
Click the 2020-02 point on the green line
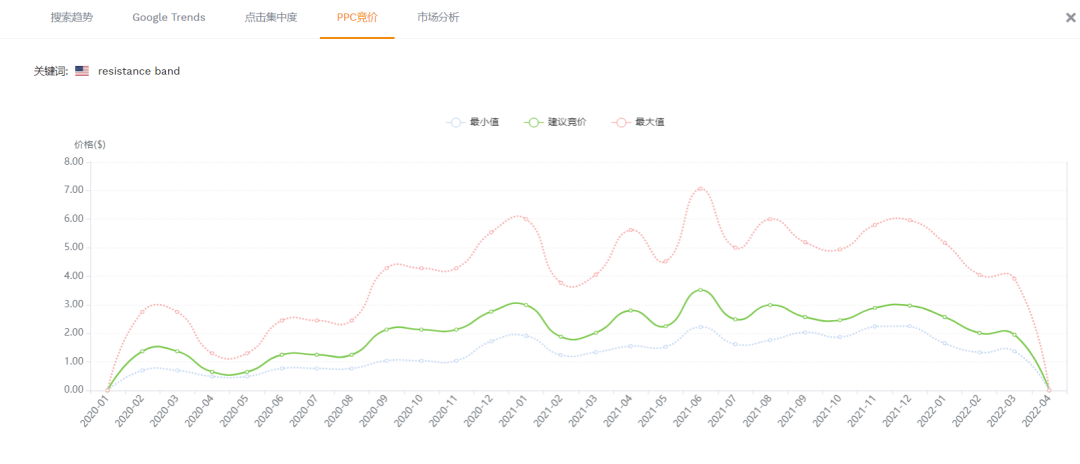pos(142,351)
